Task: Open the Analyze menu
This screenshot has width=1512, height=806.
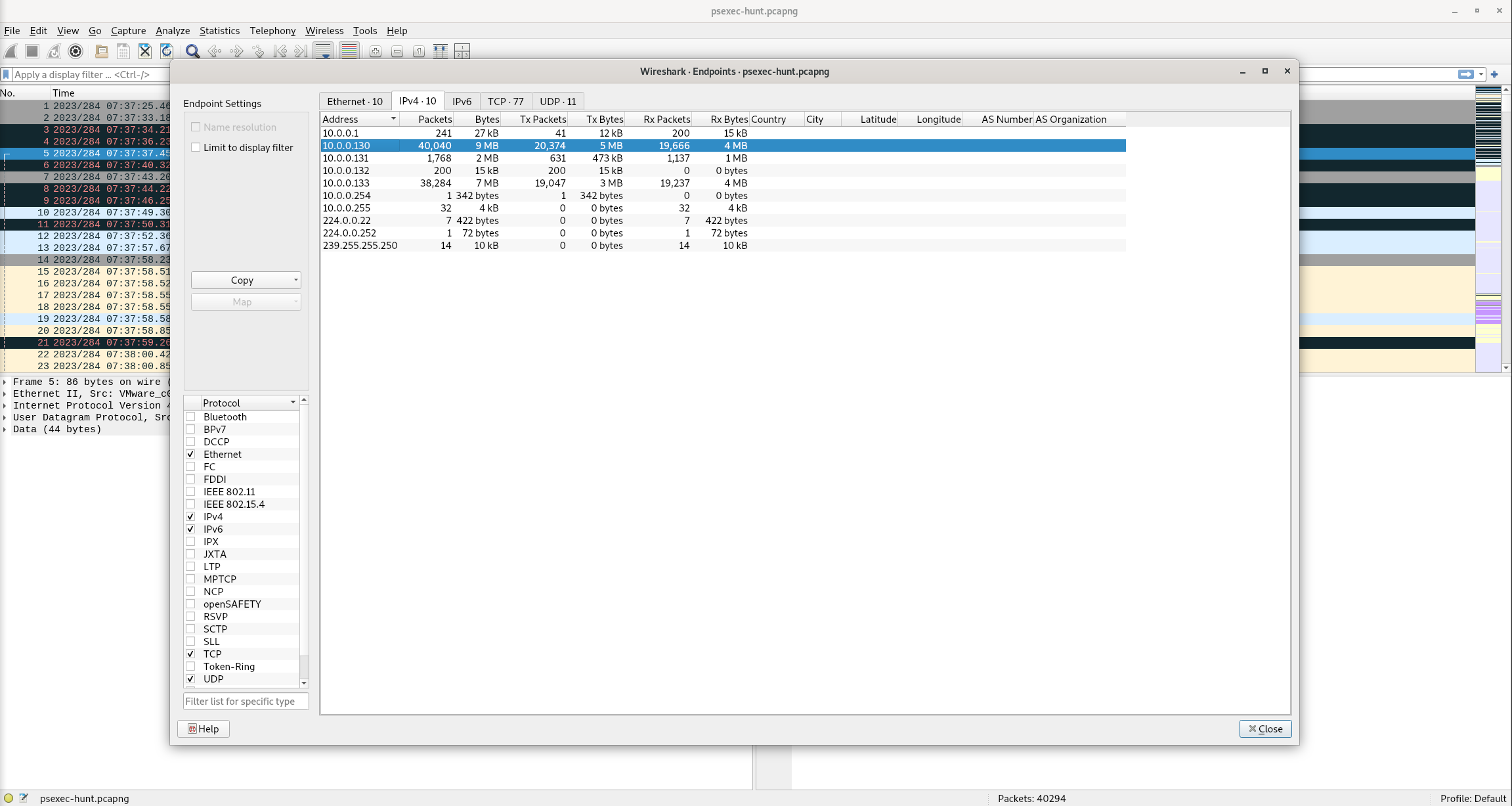Action: [x=173, y=30]
